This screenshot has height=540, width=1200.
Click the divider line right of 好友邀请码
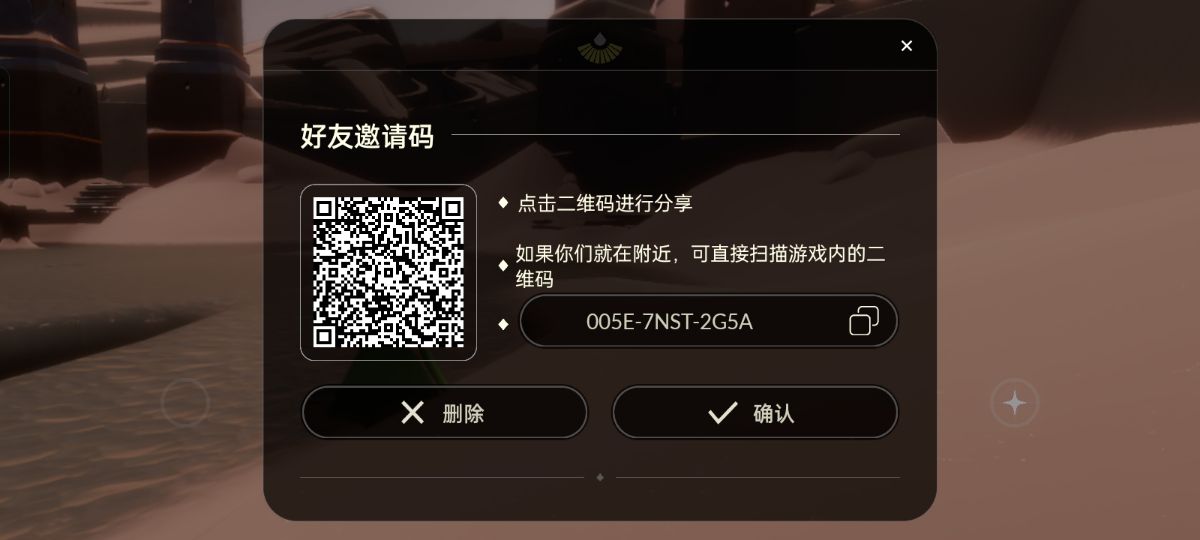[675, 134]
